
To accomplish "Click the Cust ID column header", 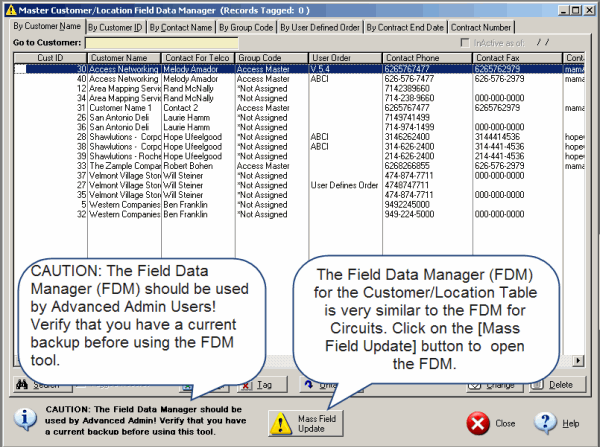I will pyautogui.click(x=51, y=58).
